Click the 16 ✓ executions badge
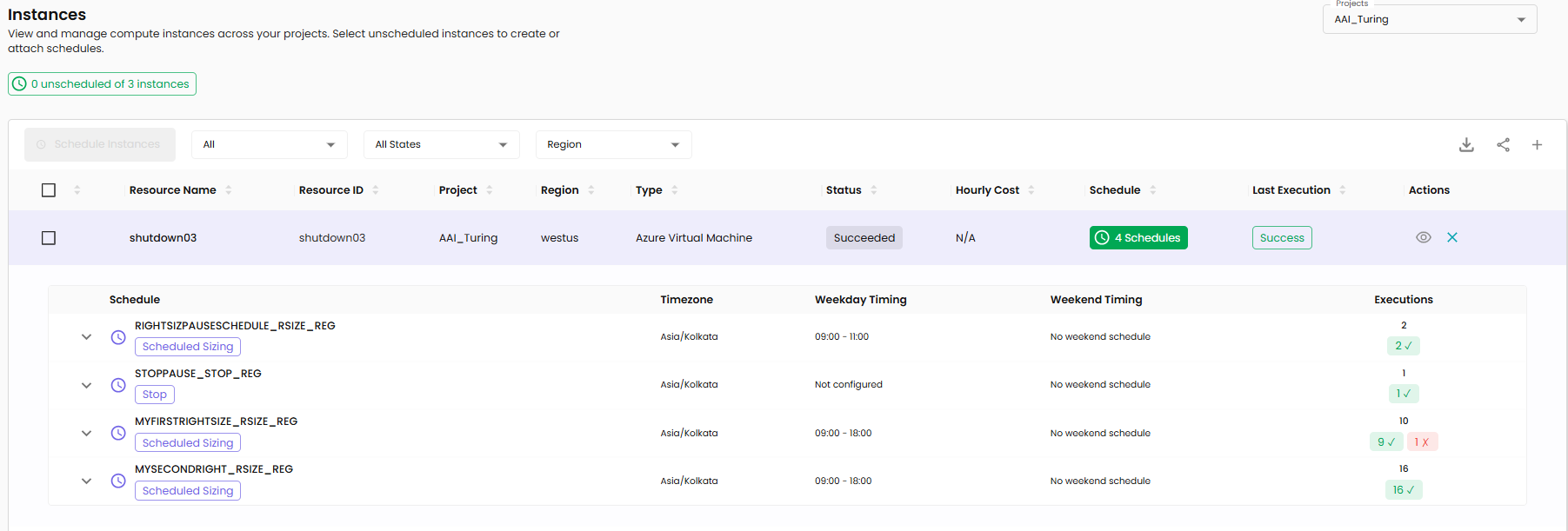 pyautogui.click(x=1404, y=490)
